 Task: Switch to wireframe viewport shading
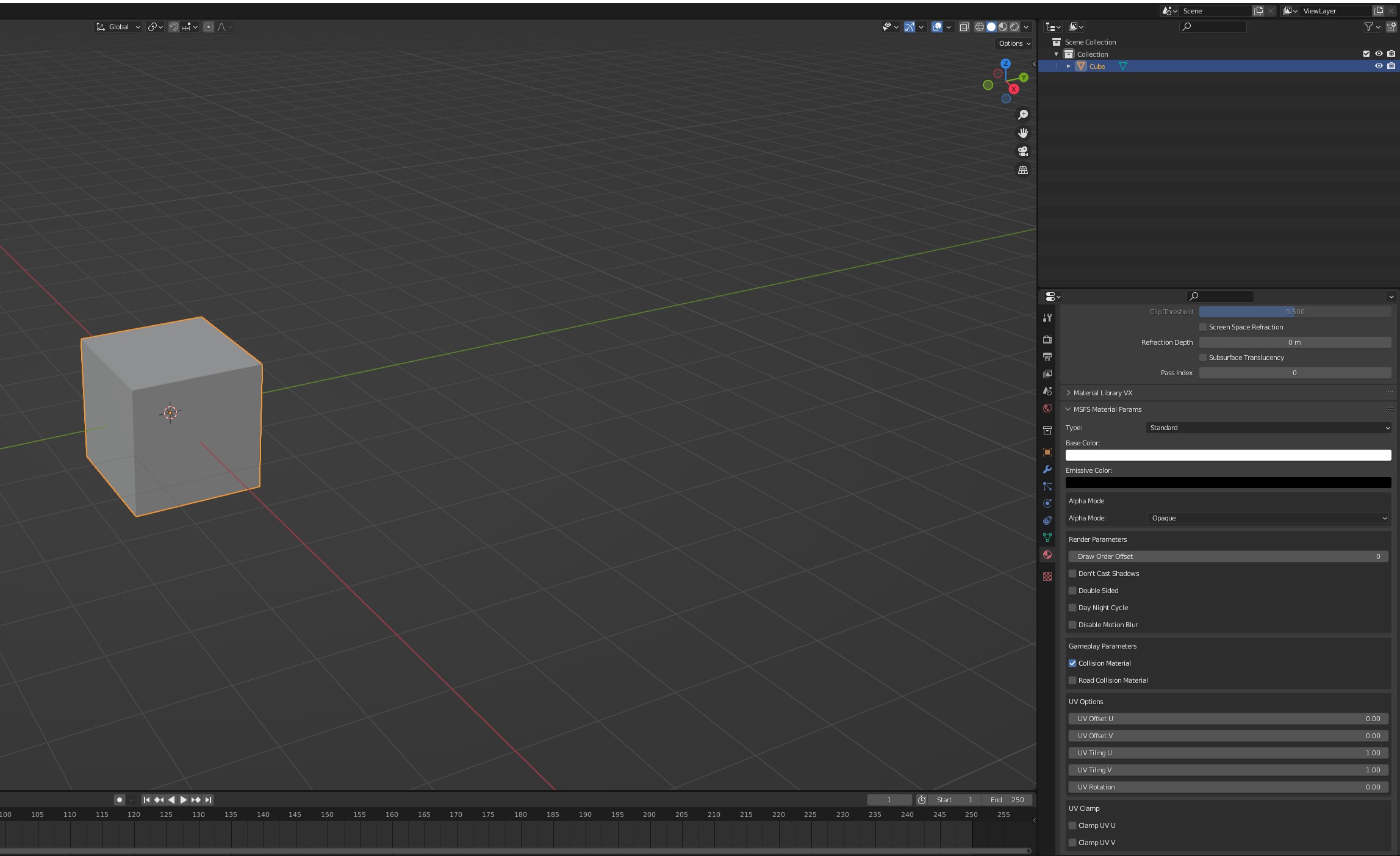pos(980,27)
